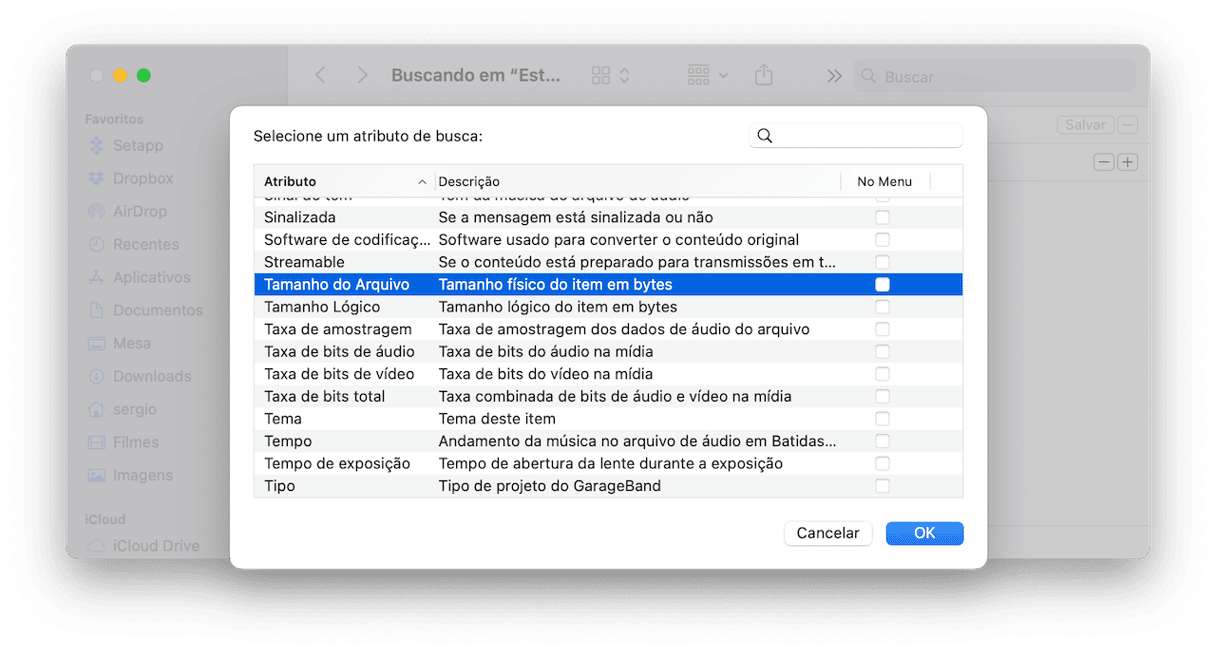Click the Finder Buscar magnifier icon

pos(868,77)
